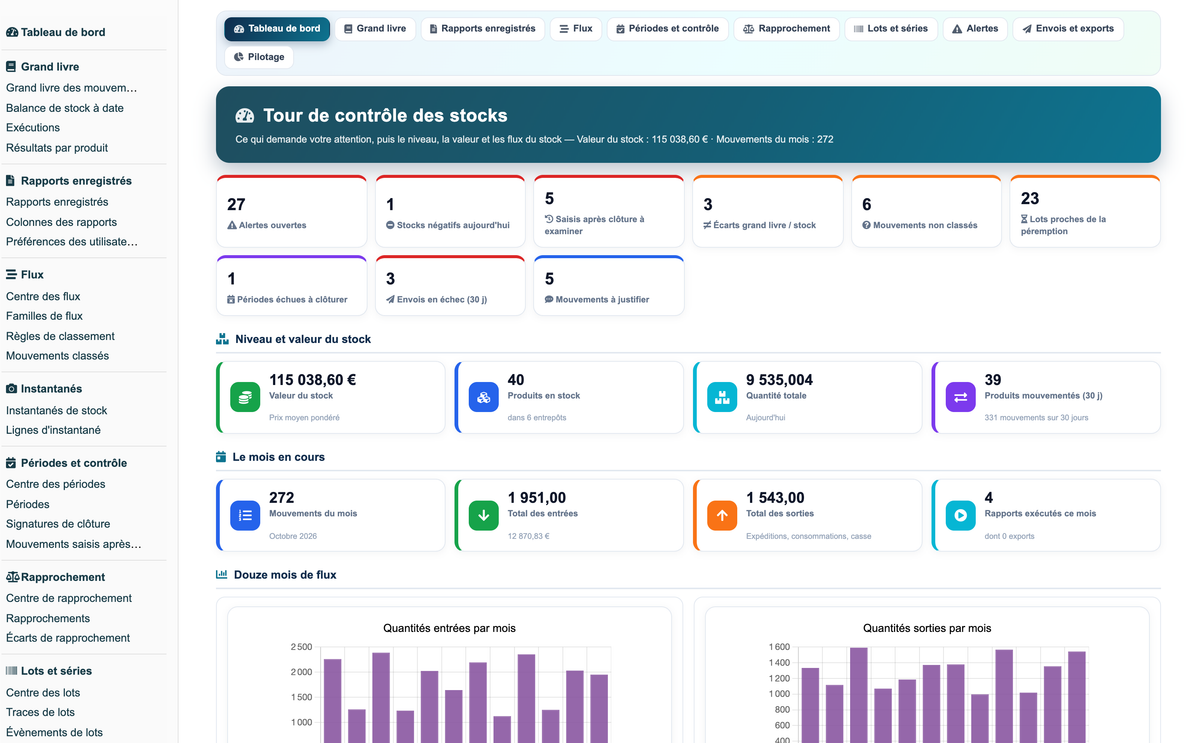The image size is (1200, 743).
Task: Go to Mouvements classés in the sidebar
Action: pyautogui.click(x=57, y=356)
